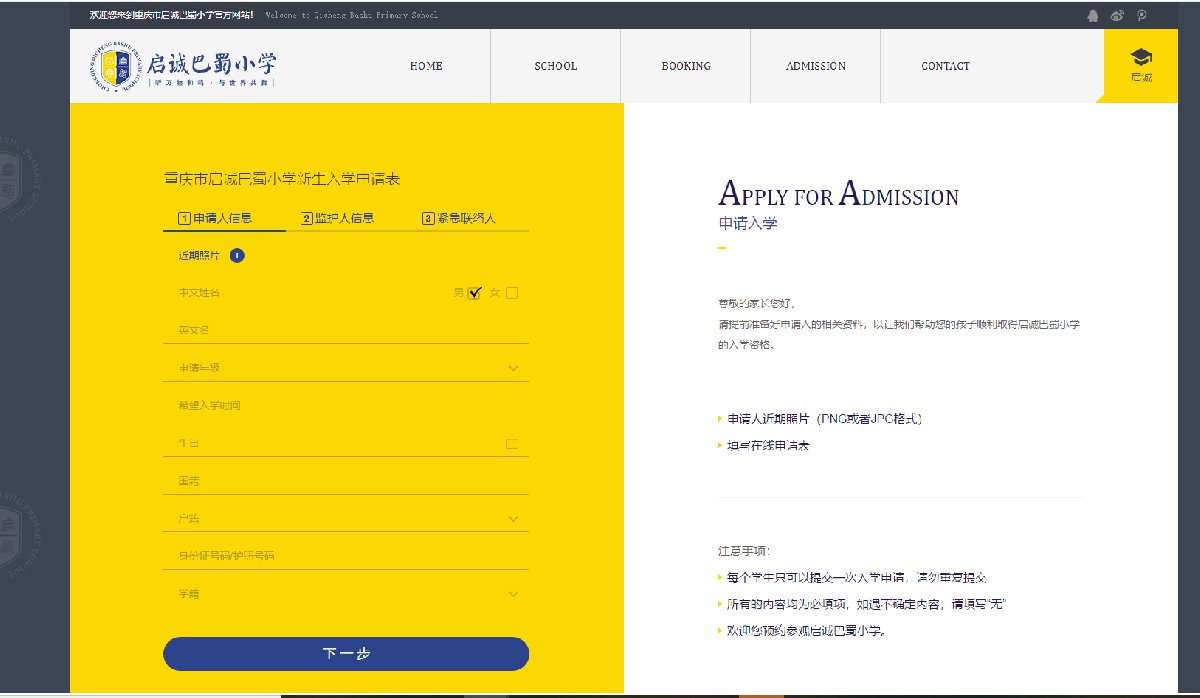Open the Weibo social icon
1200x698 pixels.
pyautogui.click(x=1118, y=16)
